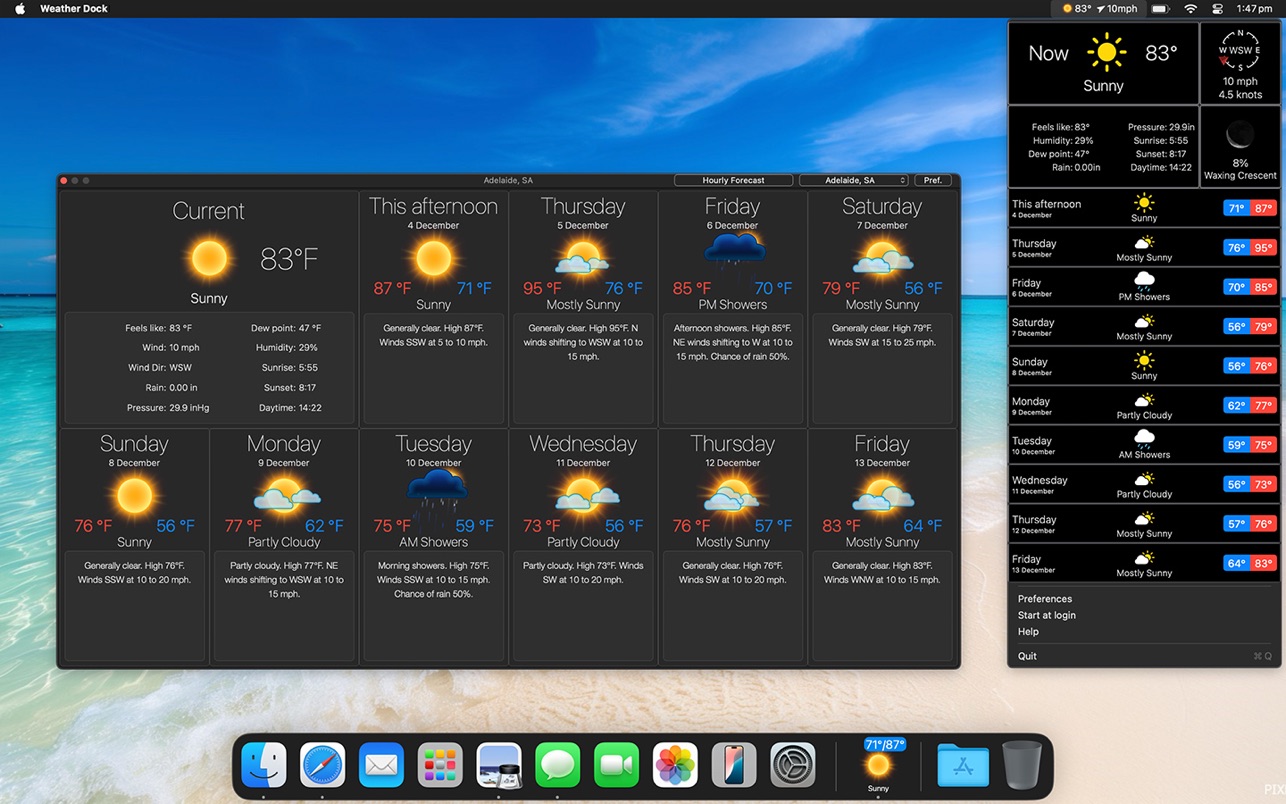Open the Photos app in the Dock
The width and height of the screenshot is (1286, 804).
pyautogui.click(x=675, y=766)
